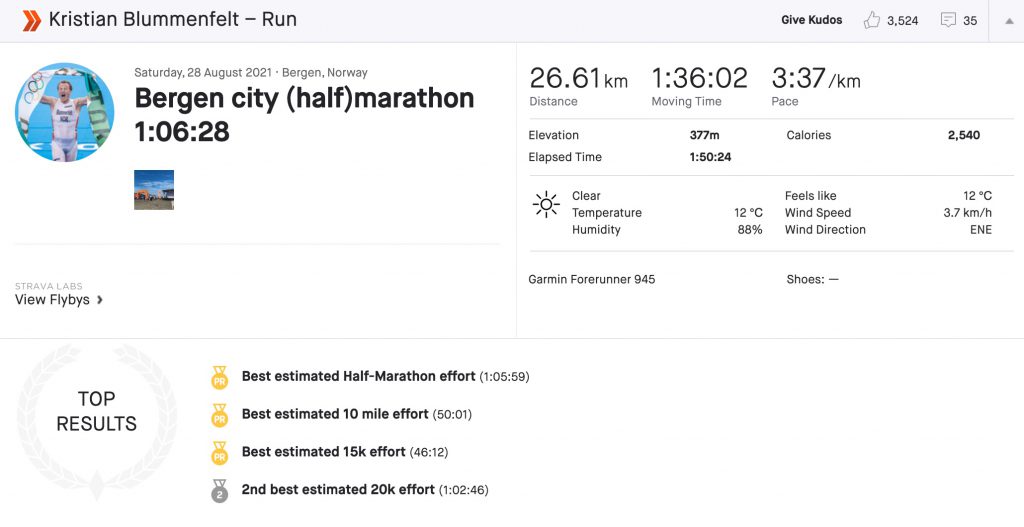Viewport: 1024px width, 527px height.
Task: Click the 10 mile PR gold medal
Action: pos(219,416)
